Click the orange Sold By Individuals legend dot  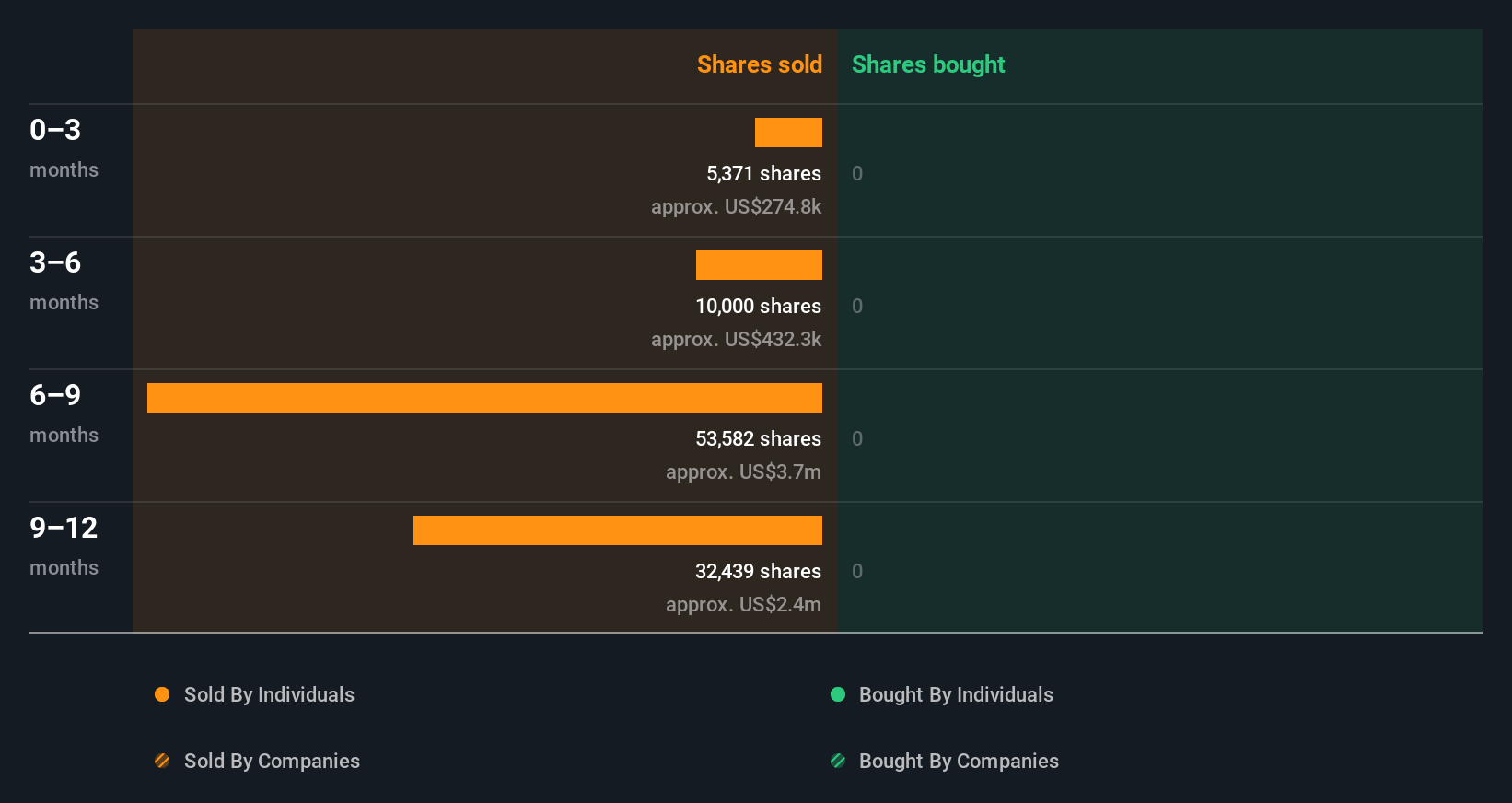coord(162,694)
